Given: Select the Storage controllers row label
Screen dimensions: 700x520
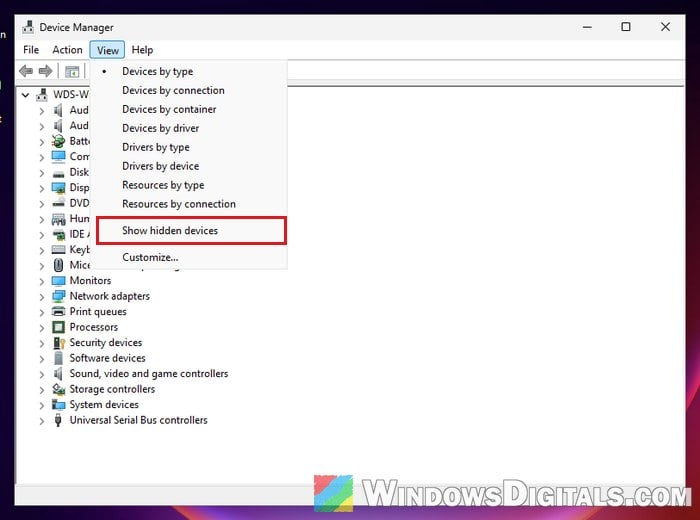Looking at the screenshot, I should pos(112,389).
